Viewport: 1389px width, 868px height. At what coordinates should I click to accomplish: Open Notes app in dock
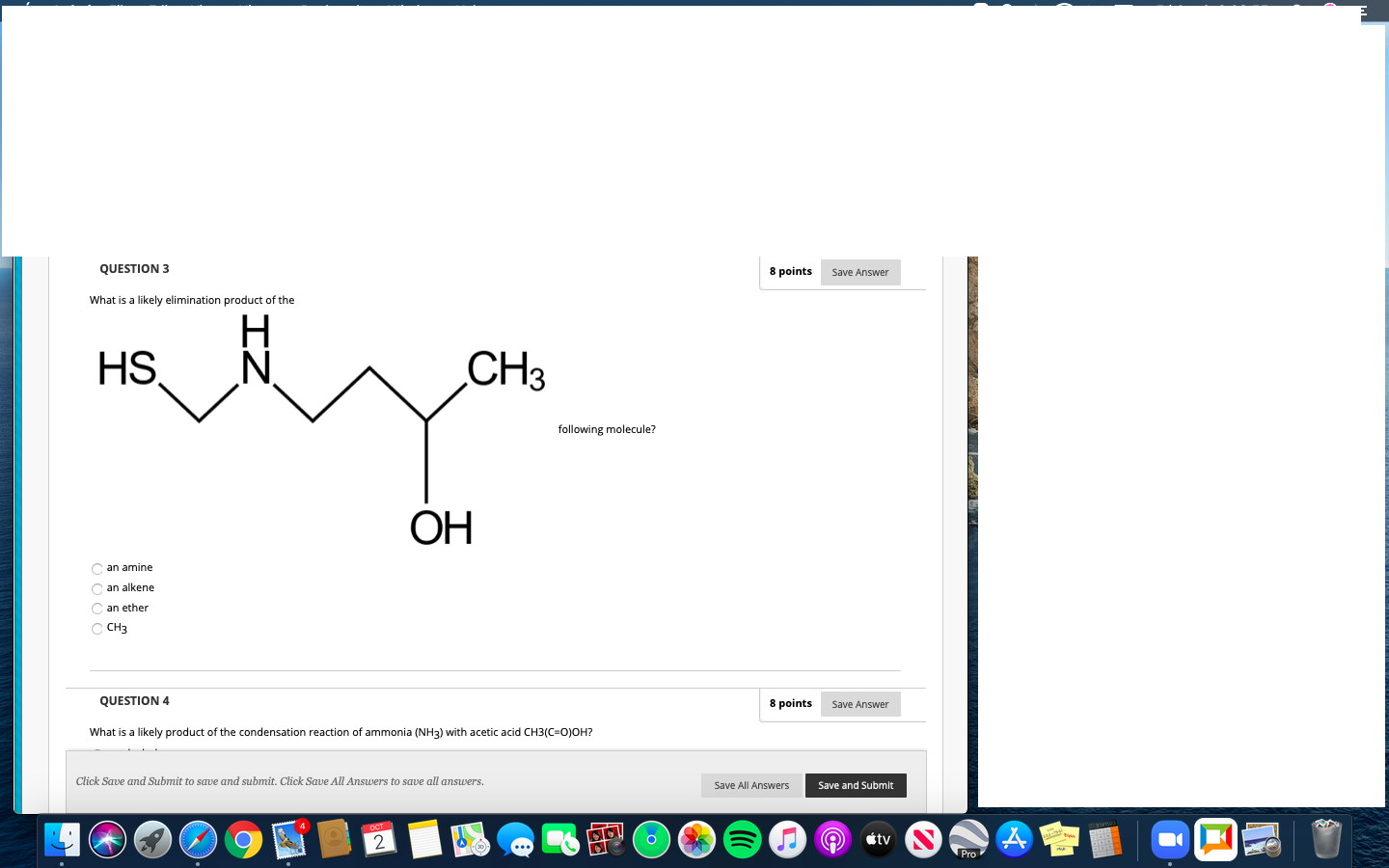[424, 840]
